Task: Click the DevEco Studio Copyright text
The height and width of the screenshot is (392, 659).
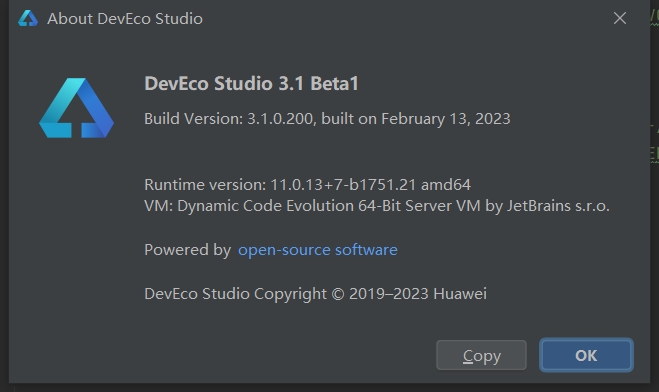Action: [235, 294]
